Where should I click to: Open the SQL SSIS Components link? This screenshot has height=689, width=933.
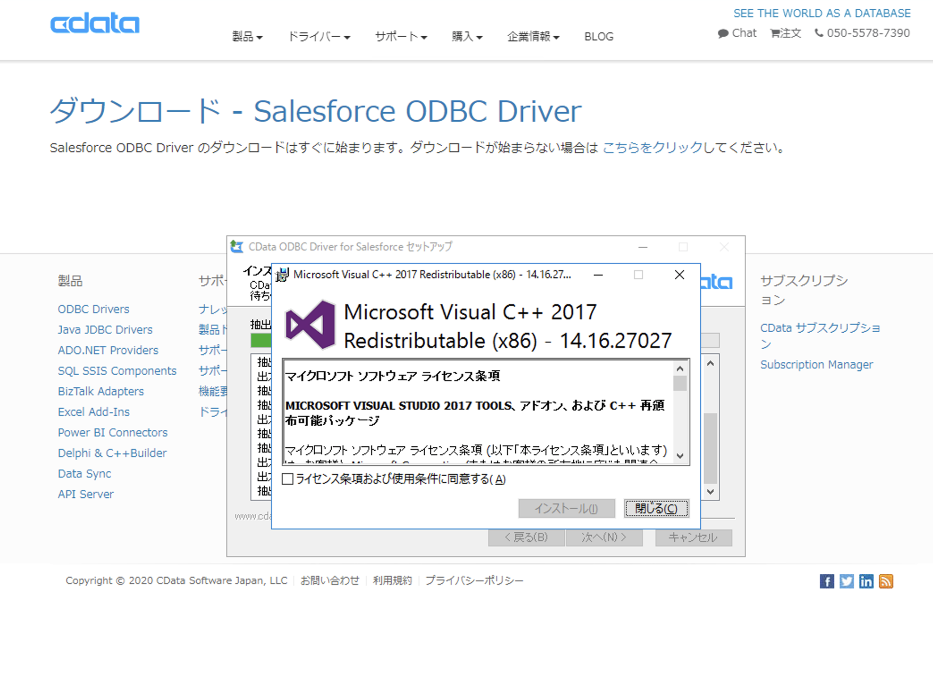[117, 371]
